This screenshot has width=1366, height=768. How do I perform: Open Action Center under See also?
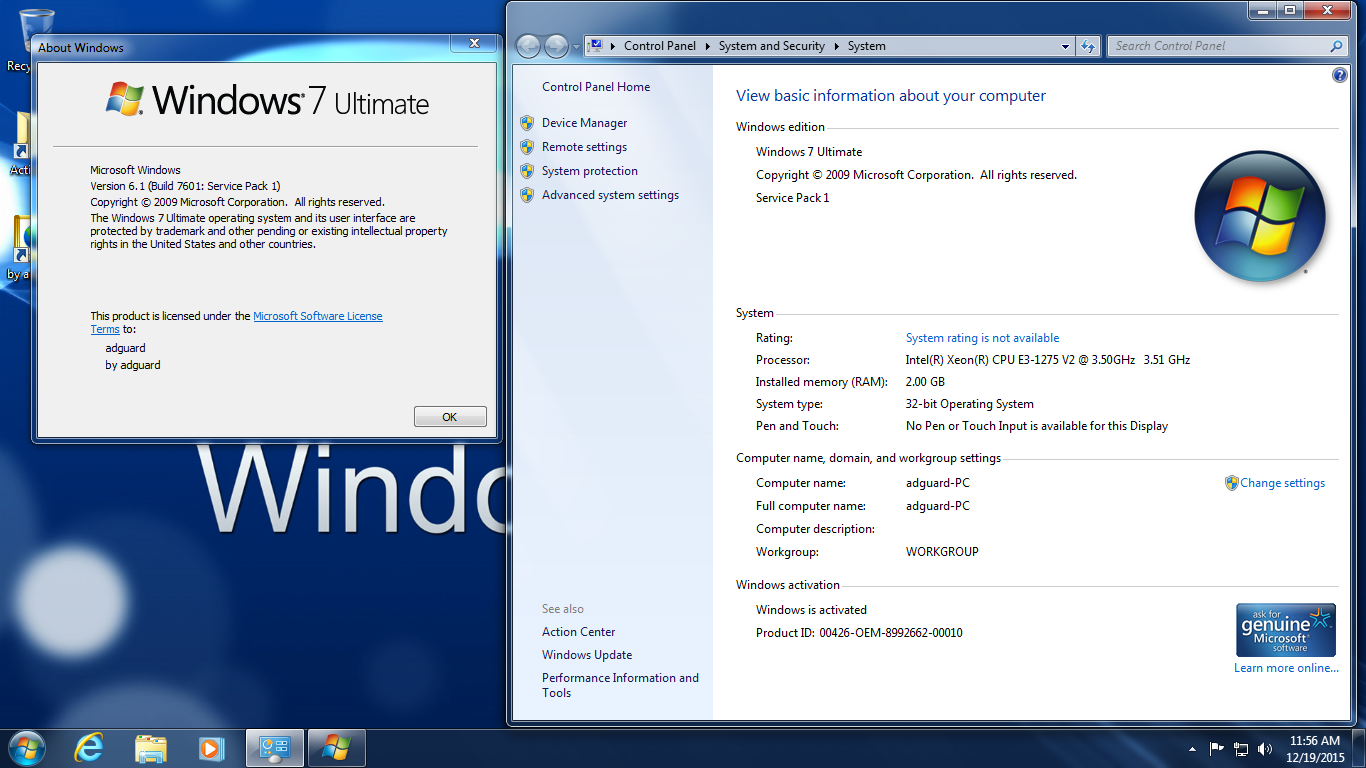point(579,632)
